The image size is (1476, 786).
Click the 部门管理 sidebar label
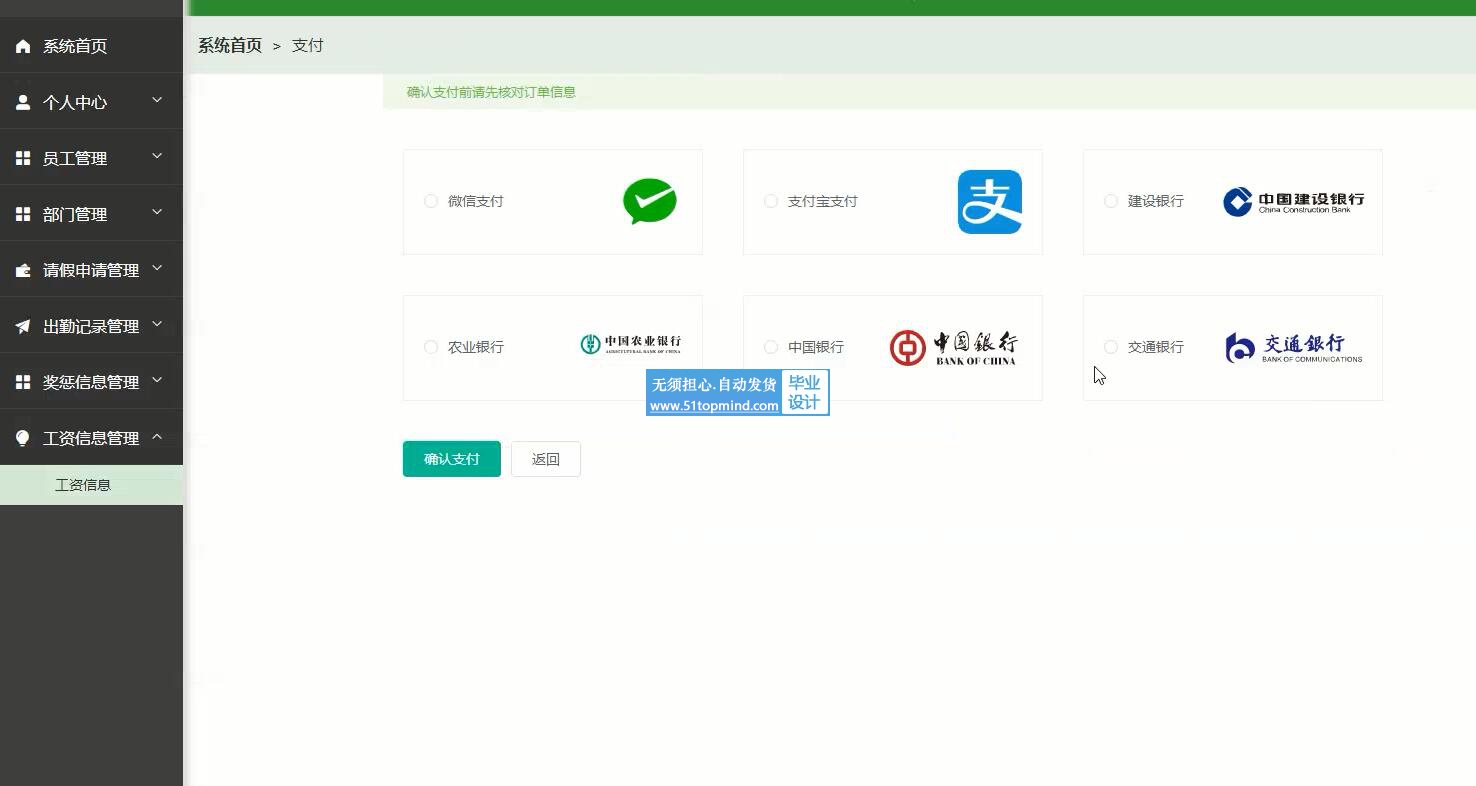(75, 214)
